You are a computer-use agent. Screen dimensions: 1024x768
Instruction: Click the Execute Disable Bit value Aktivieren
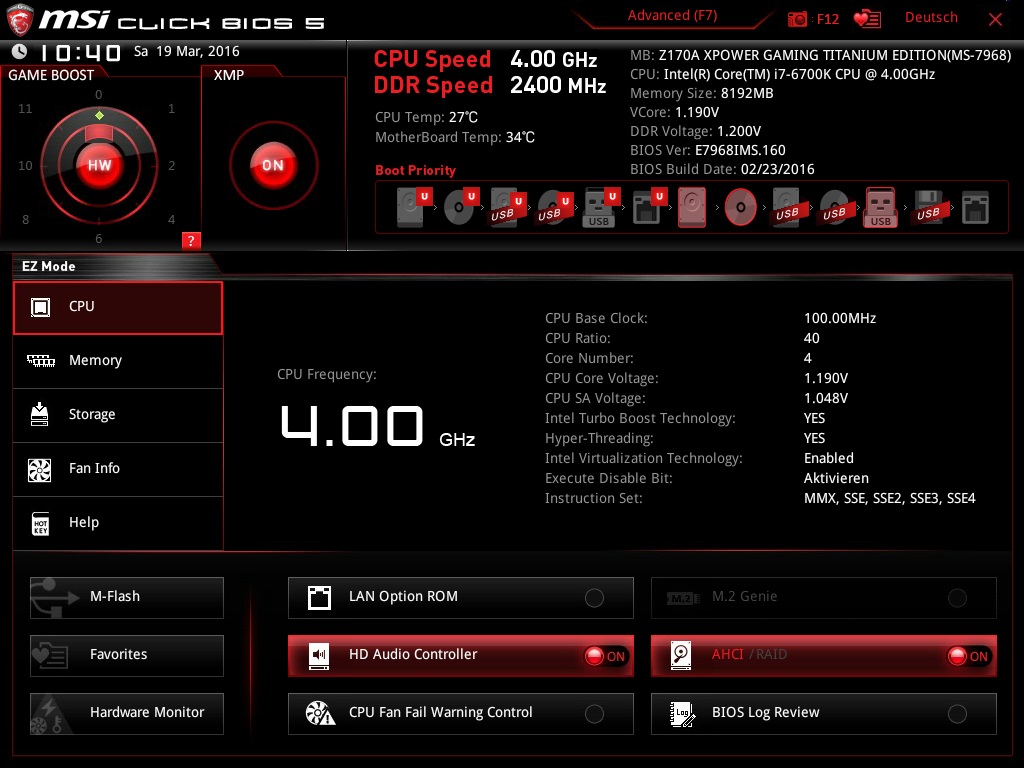pyautogui.click(x=836, y=478)
